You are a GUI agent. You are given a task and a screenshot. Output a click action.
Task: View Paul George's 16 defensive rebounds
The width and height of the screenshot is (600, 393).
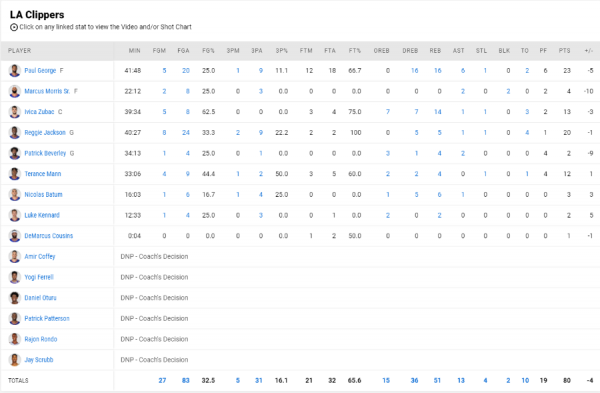pyautogui.click(x=414, y=70)
